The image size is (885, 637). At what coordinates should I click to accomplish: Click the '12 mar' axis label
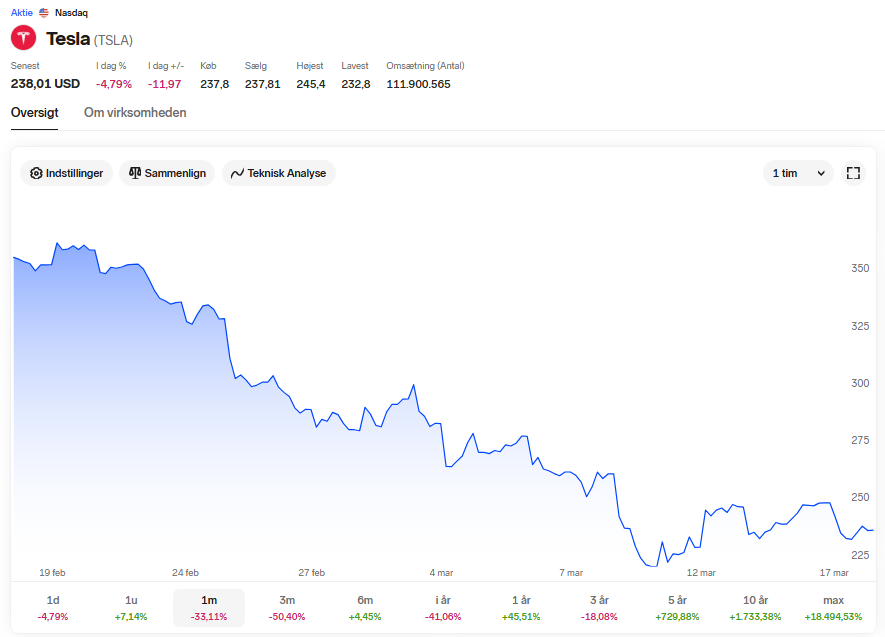tap(701, 573)
